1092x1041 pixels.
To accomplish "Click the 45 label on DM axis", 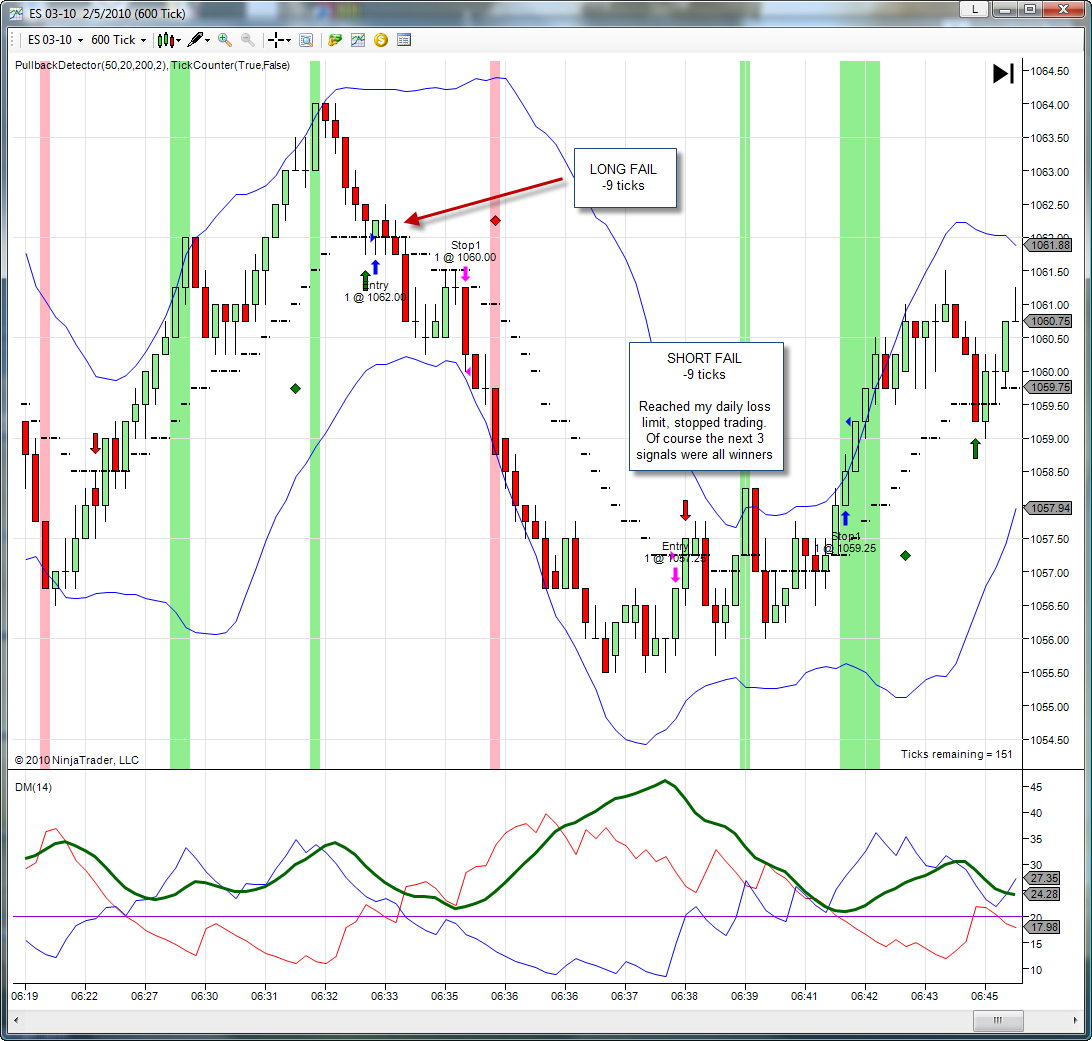I will [1036, 787].
